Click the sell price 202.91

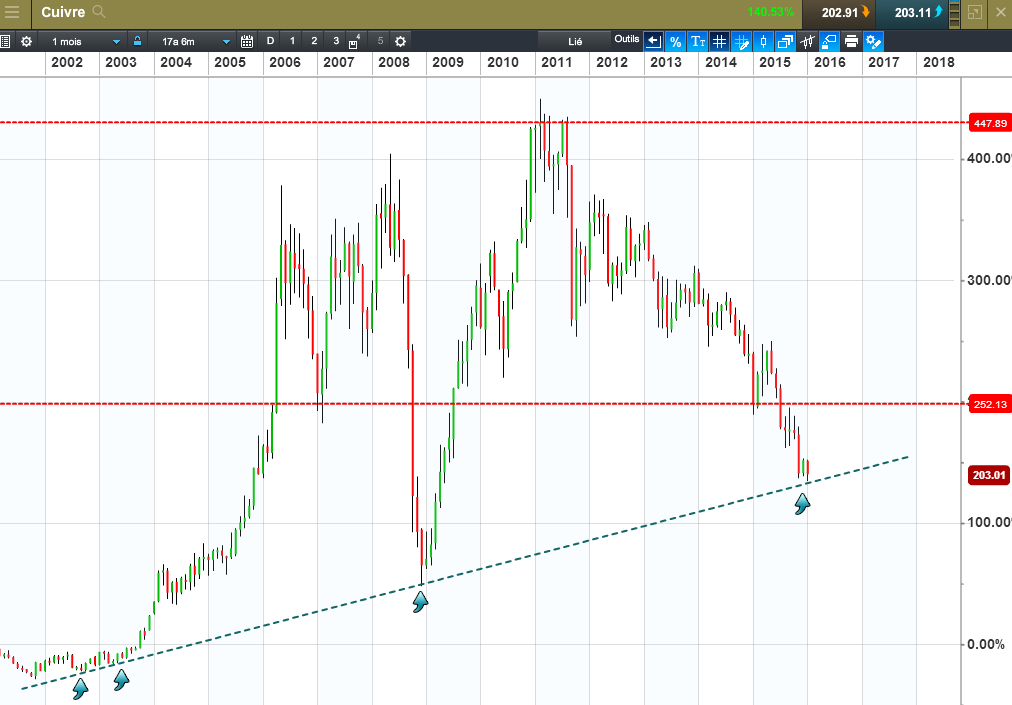pos(839,12)
